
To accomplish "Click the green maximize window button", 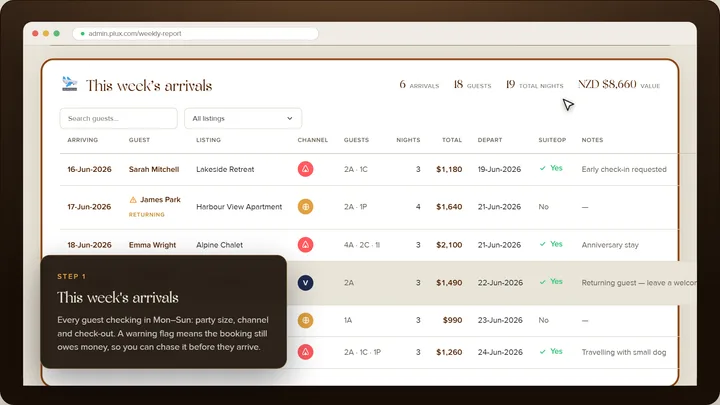I will click(x=56, y=34).
